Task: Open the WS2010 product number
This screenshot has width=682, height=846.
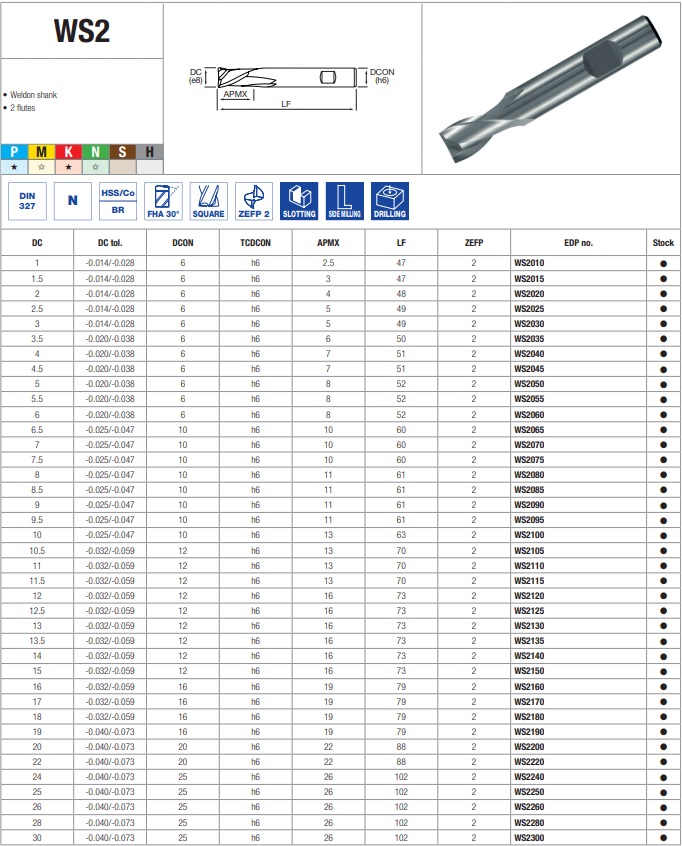Action: [x=529, y=263]
